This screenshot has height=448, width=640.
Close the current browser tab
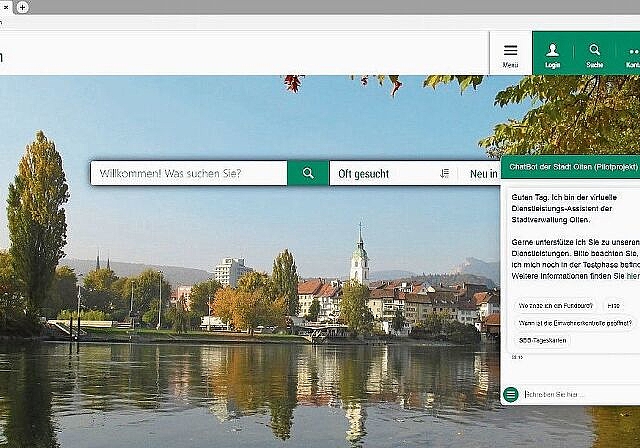pyautogui.click(x=6, y=7)
